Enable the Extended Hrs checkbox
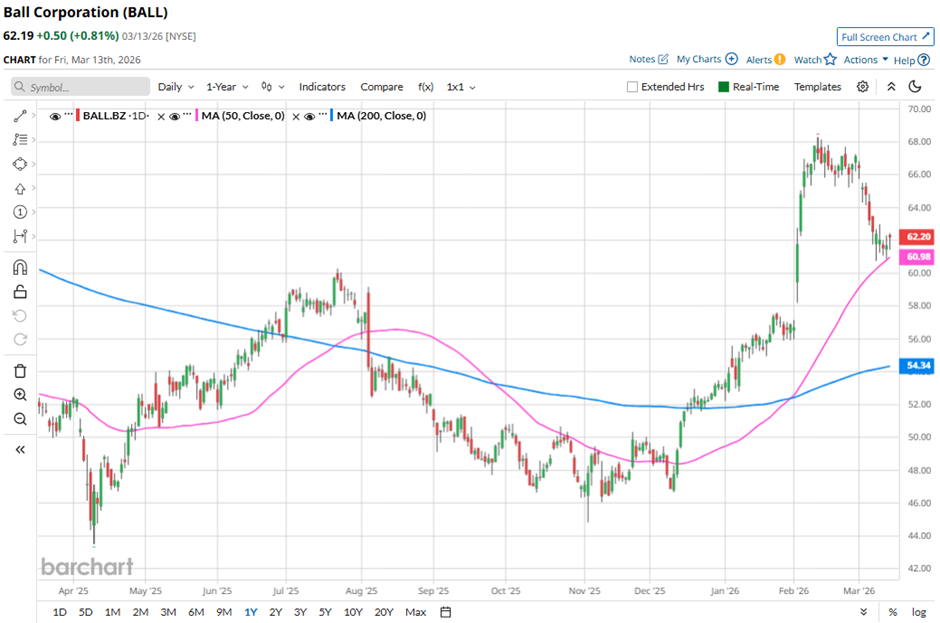Viewport: 940px width, 623px height. 632,87
